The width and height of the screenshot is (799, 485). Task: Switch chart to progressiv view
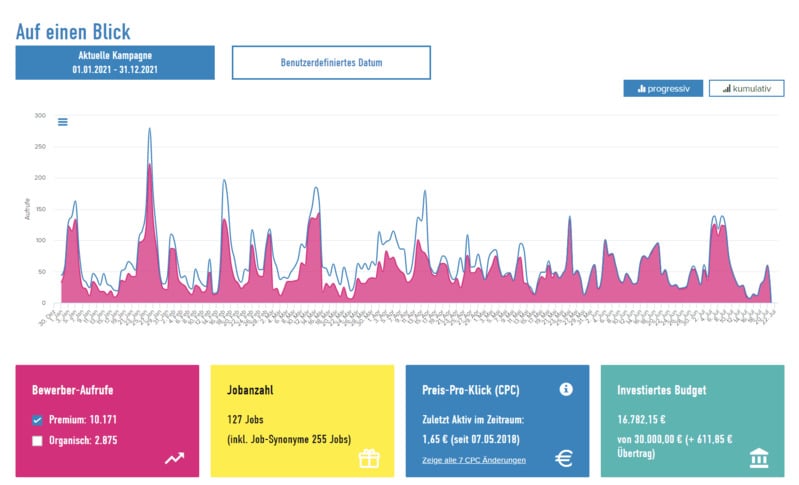click(x=663, y=89)
